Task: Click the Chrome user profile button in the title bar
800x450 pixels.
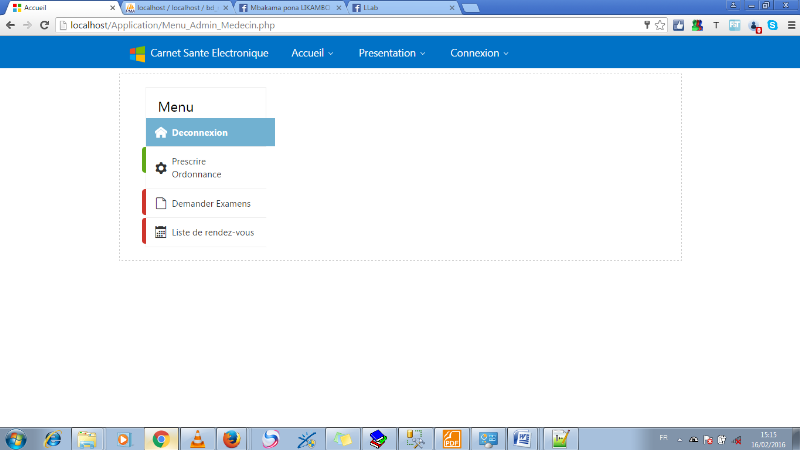Action: [733, 6]
